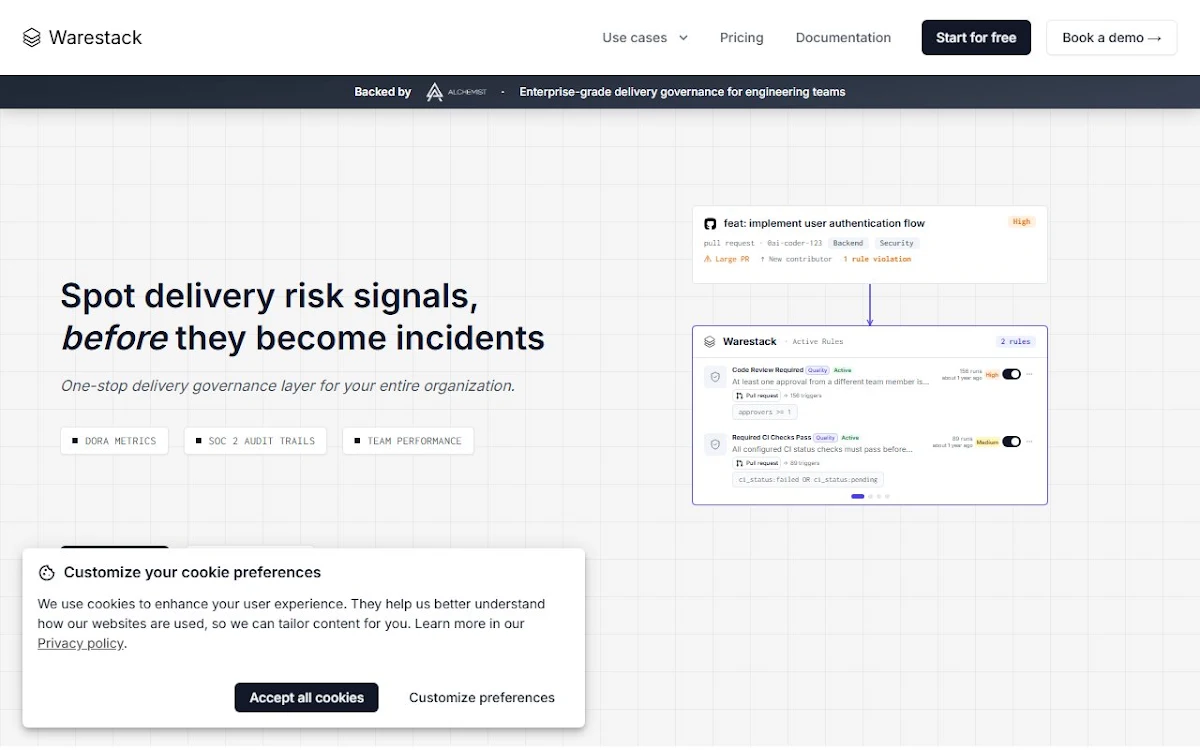Click the New contributor indicator

coord(796,259)
